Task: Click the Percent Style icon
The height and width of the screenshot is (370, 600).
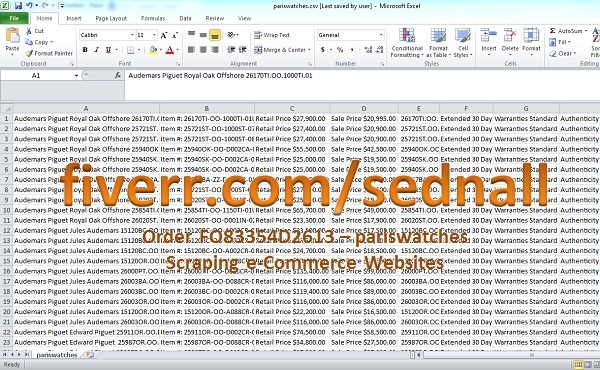Action: (x=340, y=50)
